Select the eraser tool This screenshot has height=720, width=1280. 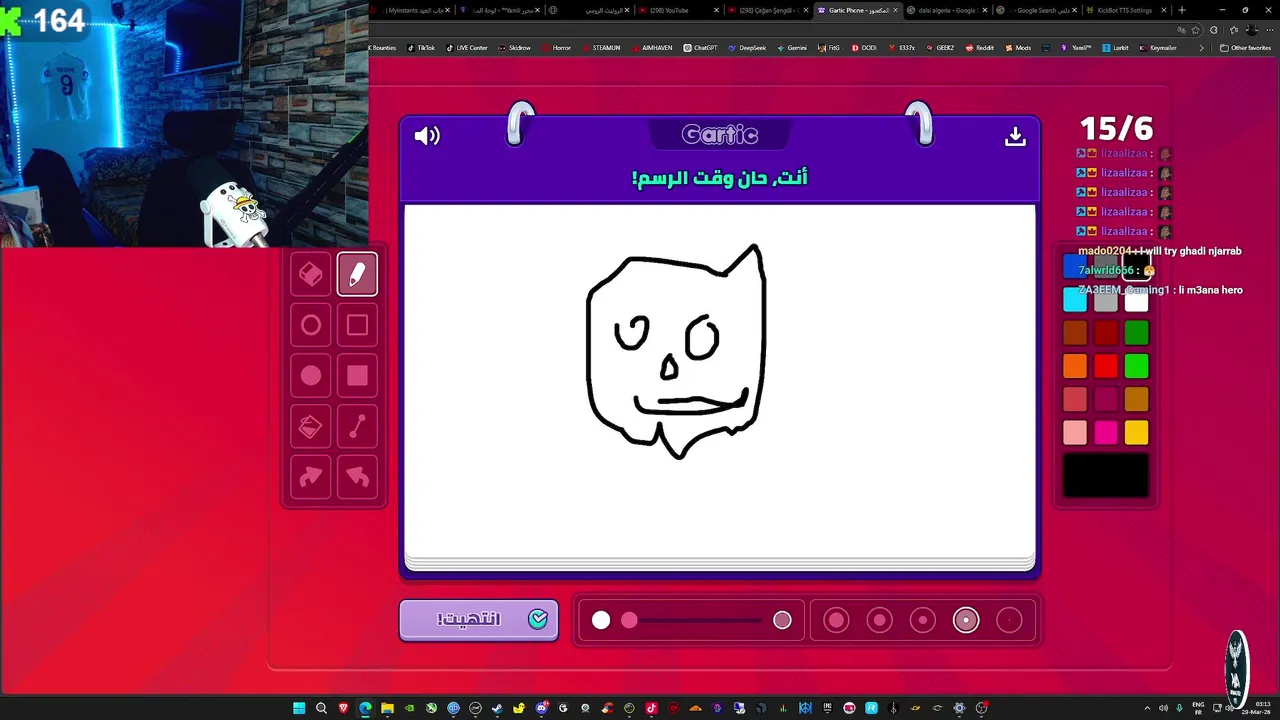(311, 274)
